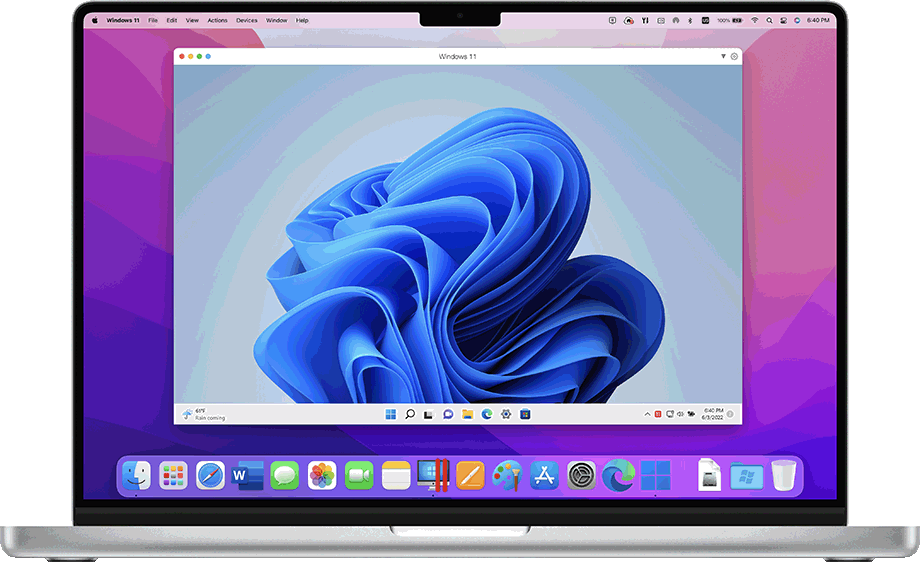
Task: Open the Windows folder stack in Dock
Action: click(746, 476)
